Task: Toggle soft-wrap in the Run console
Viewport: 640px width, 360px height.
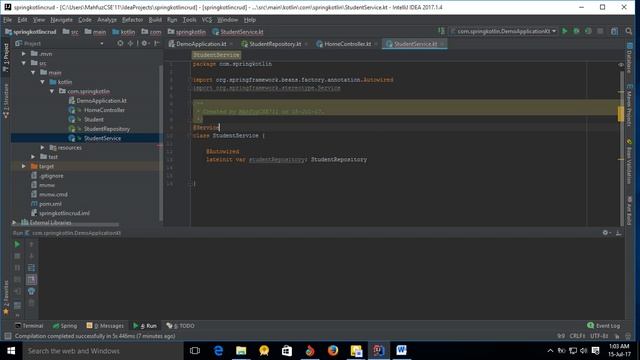Action: (31, 268)
